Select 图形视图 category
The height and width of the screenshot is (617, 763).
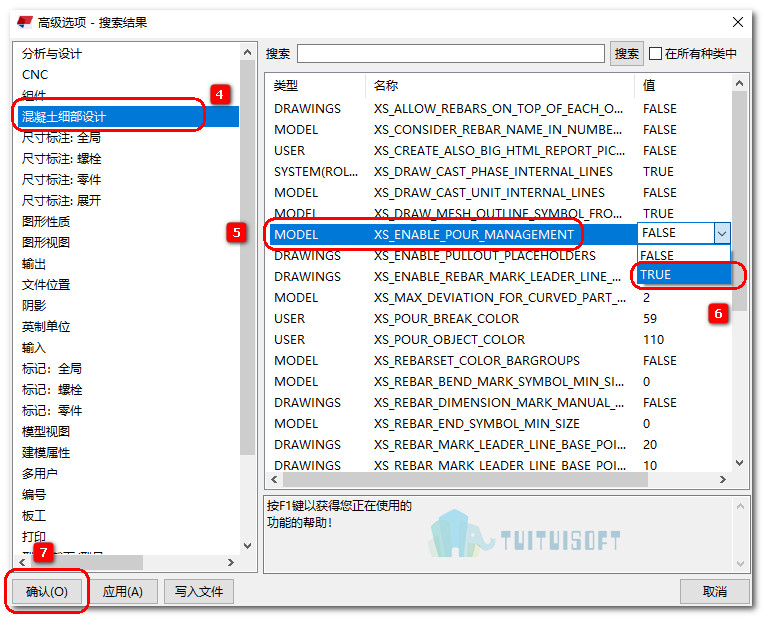[46, 242]
